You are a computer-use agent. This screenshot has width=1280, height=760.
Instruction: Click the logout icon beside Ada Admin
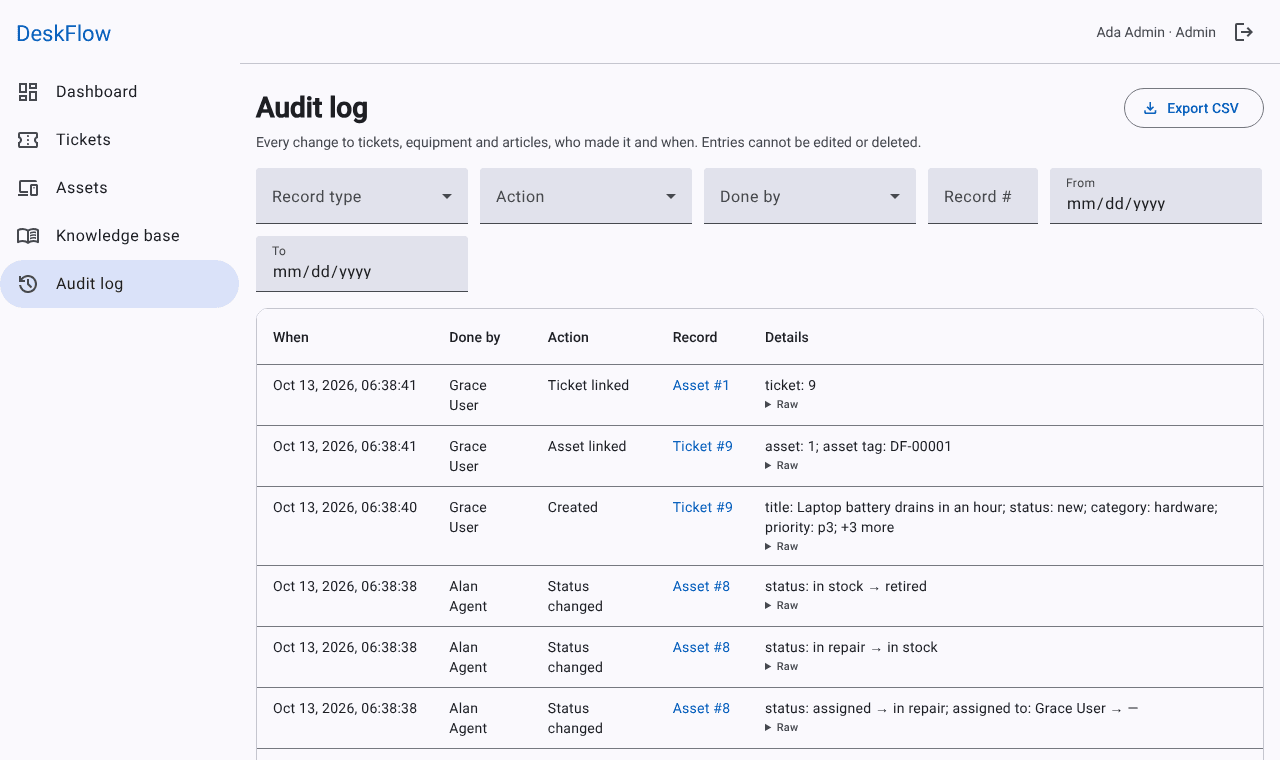[x=1244, y=32]
